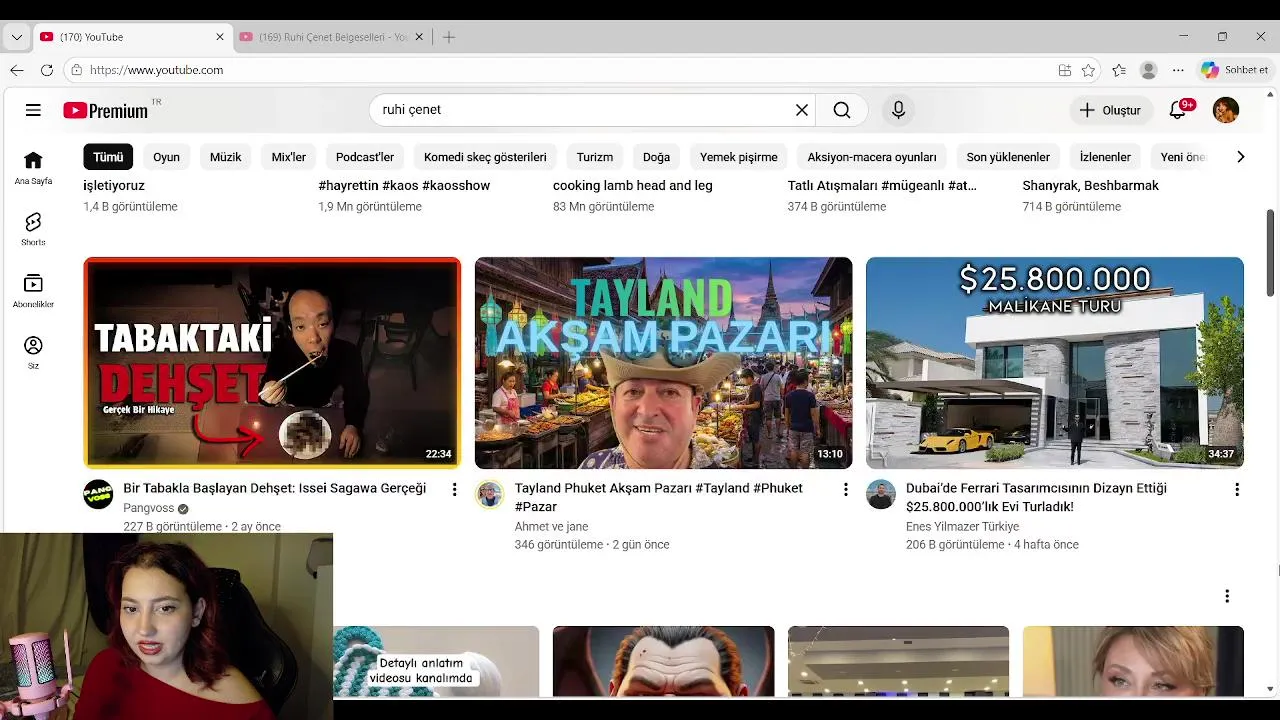Select the İzlenenler filter chip
1280x720 pixels.
[1105, 157]
